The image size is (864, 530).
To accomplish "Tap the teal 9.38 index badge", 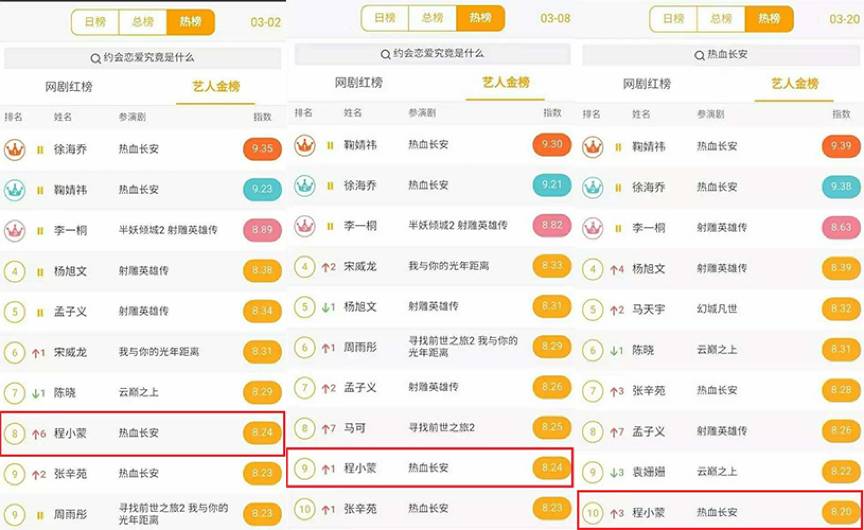I will [x=840, y=187].
